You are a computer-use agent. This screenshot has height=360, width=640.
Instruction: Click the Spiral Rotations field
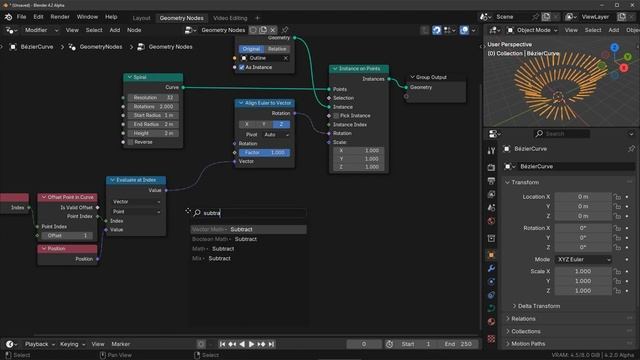[x=153, y=107]
